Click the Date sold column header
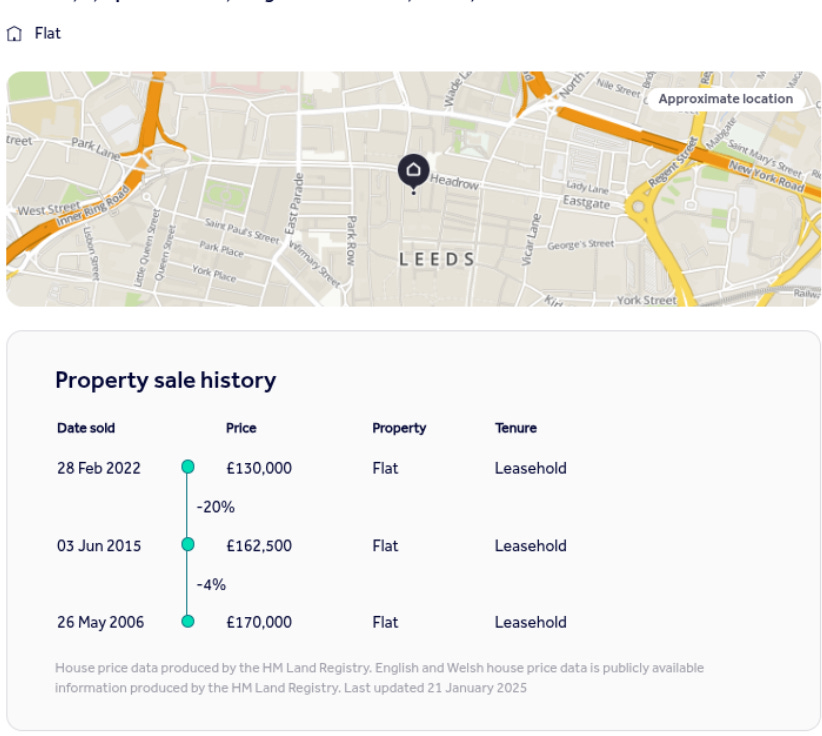Viewport: 822px width, 736px height. (86, 428)
